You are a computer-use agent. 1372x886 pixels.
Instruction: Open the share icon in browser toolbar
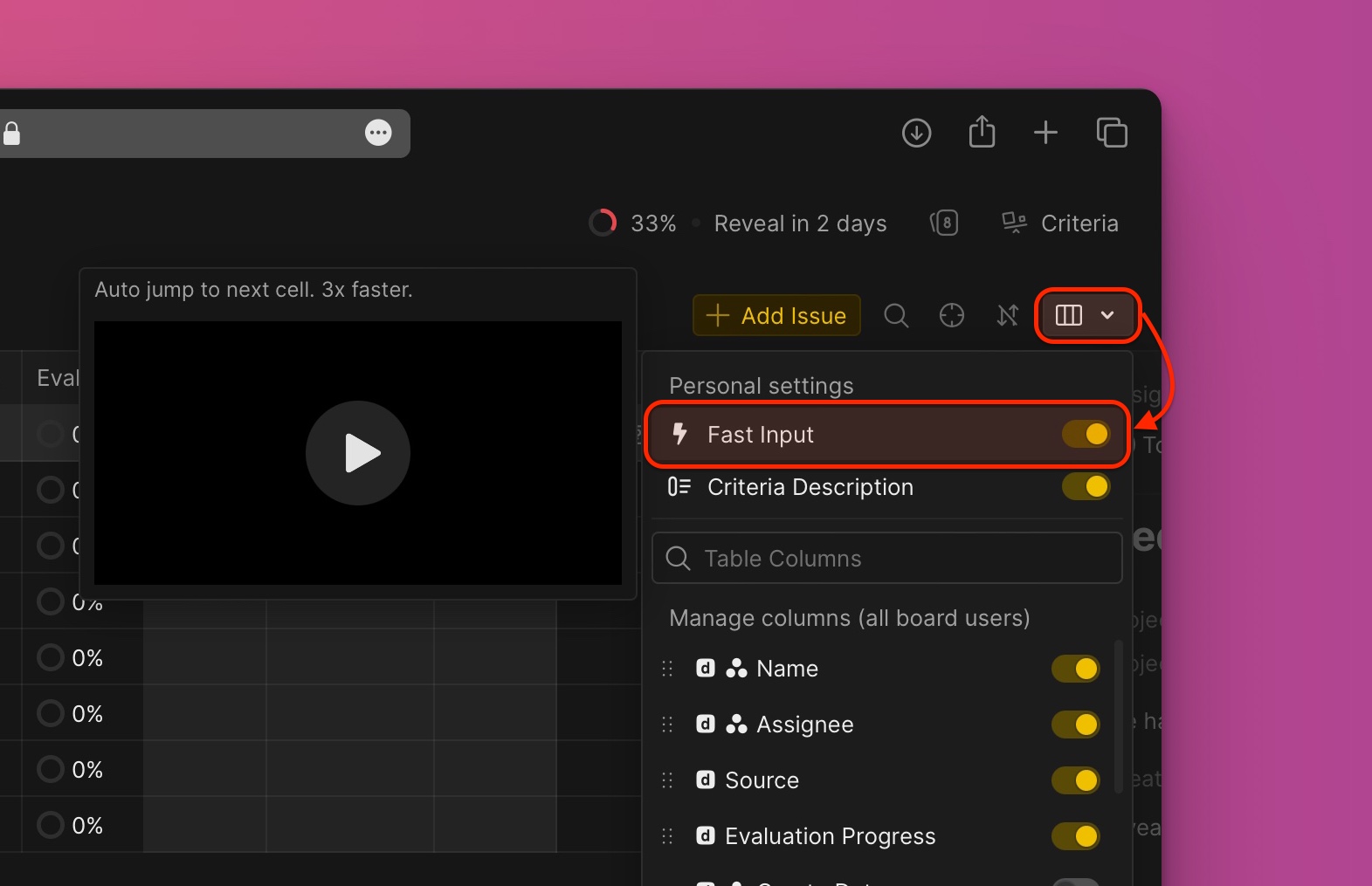982,133
